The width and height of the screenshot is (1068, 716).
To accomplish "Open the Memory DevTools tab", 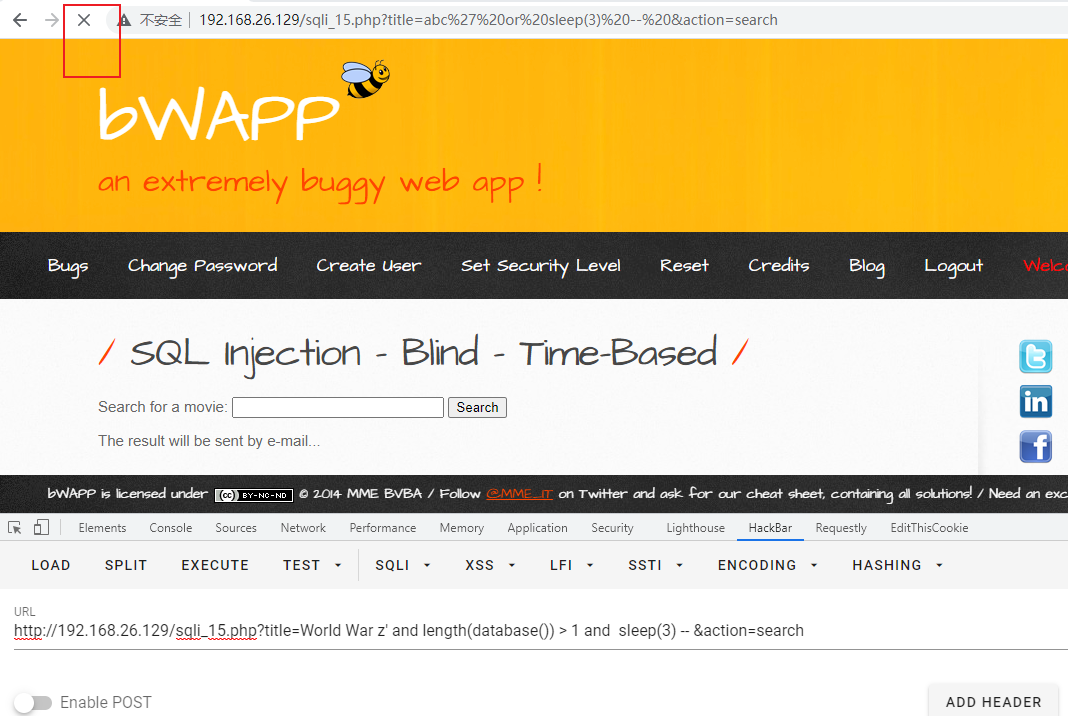I will tap(461, 528).
